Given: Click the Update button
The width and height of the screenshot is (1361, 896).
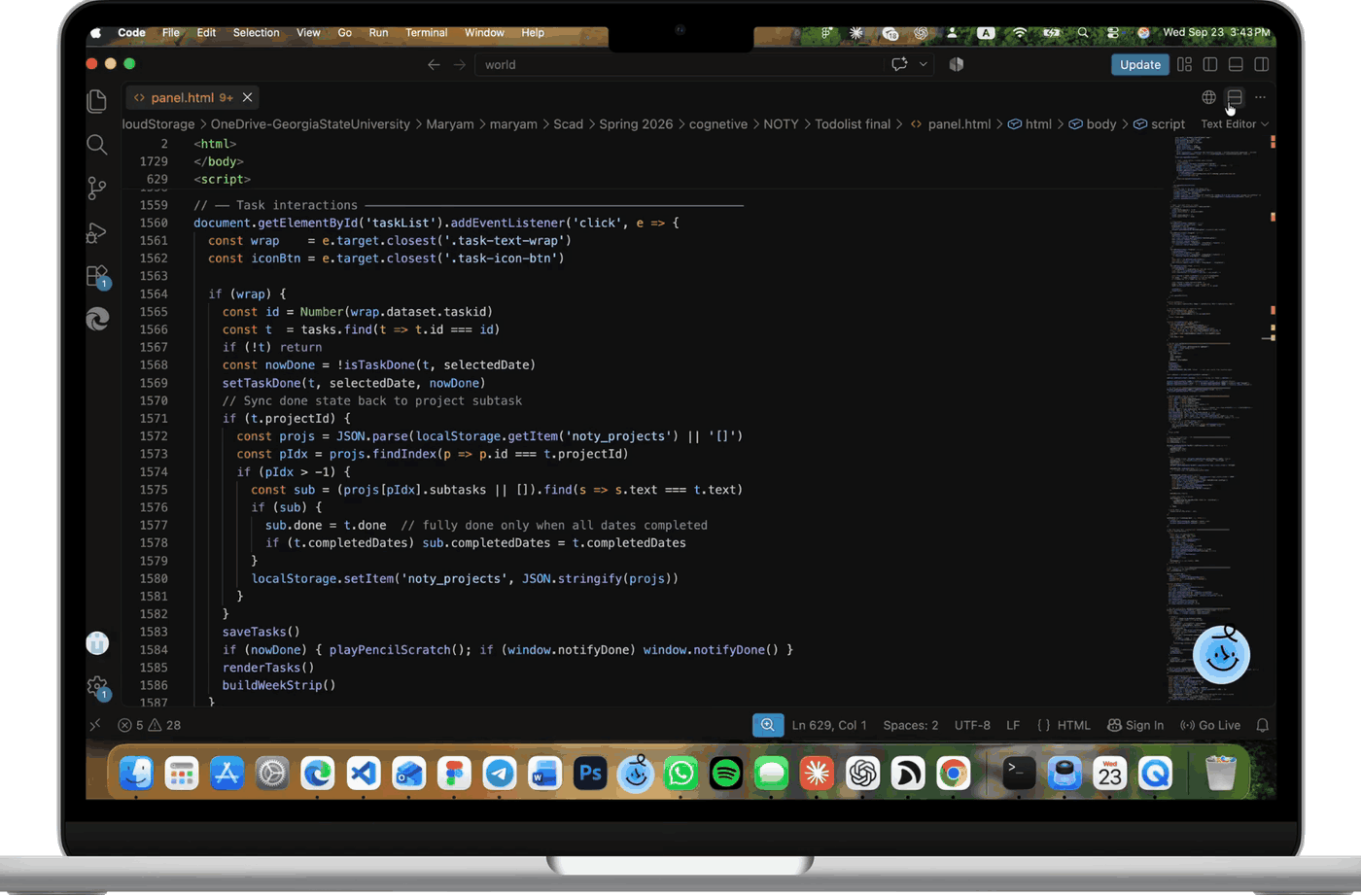Looking at the screenshot, I should coord(1139,64).
